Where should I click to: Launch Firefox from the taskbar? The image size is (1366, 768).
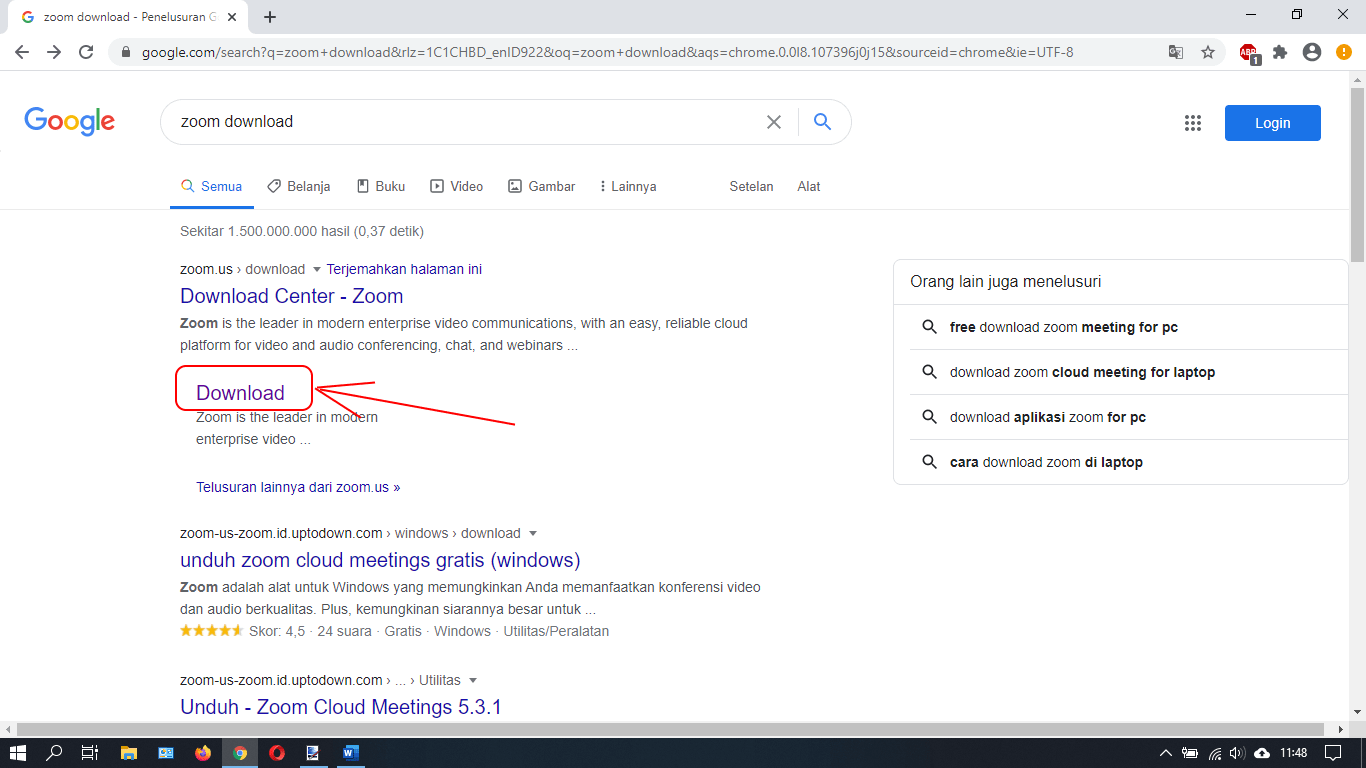click(x=203, y=753)
